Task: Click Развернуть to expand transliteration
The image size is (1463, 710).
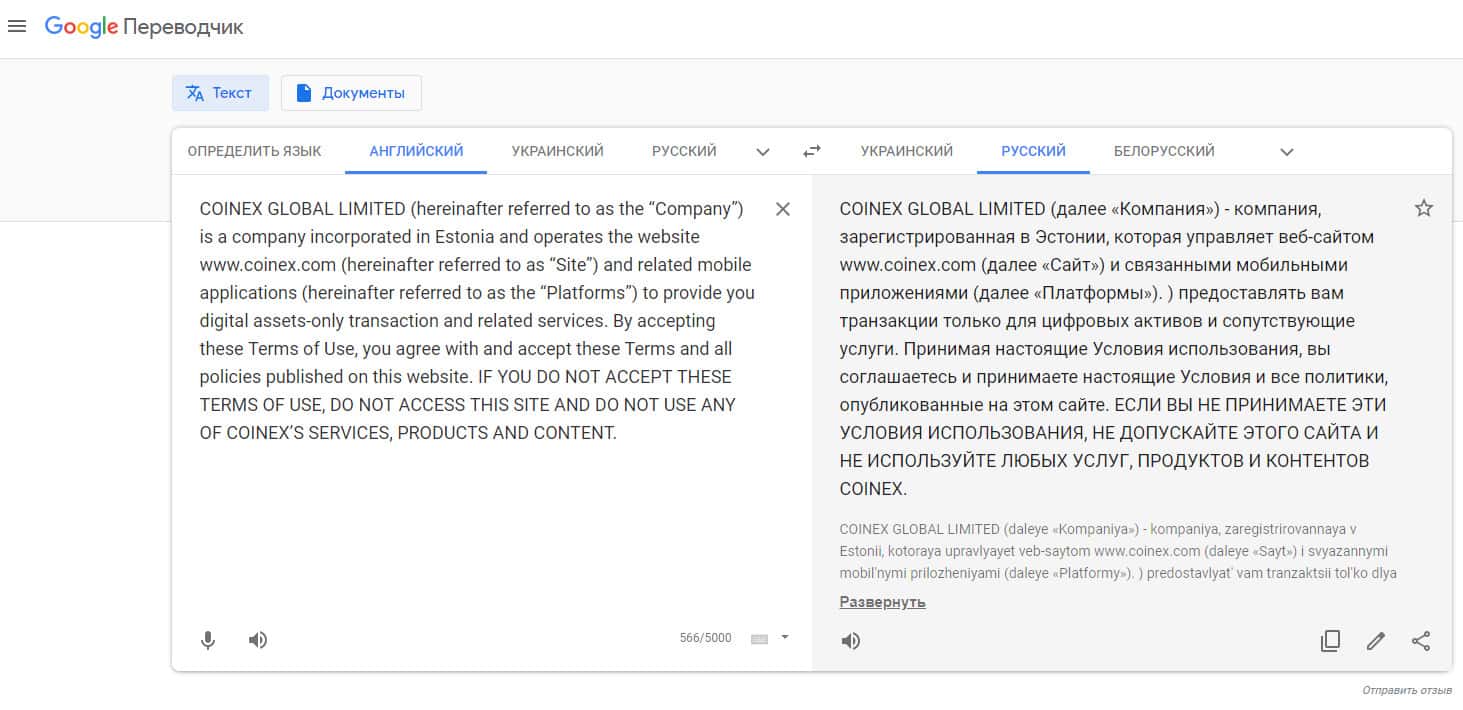Action: (882, 602)
